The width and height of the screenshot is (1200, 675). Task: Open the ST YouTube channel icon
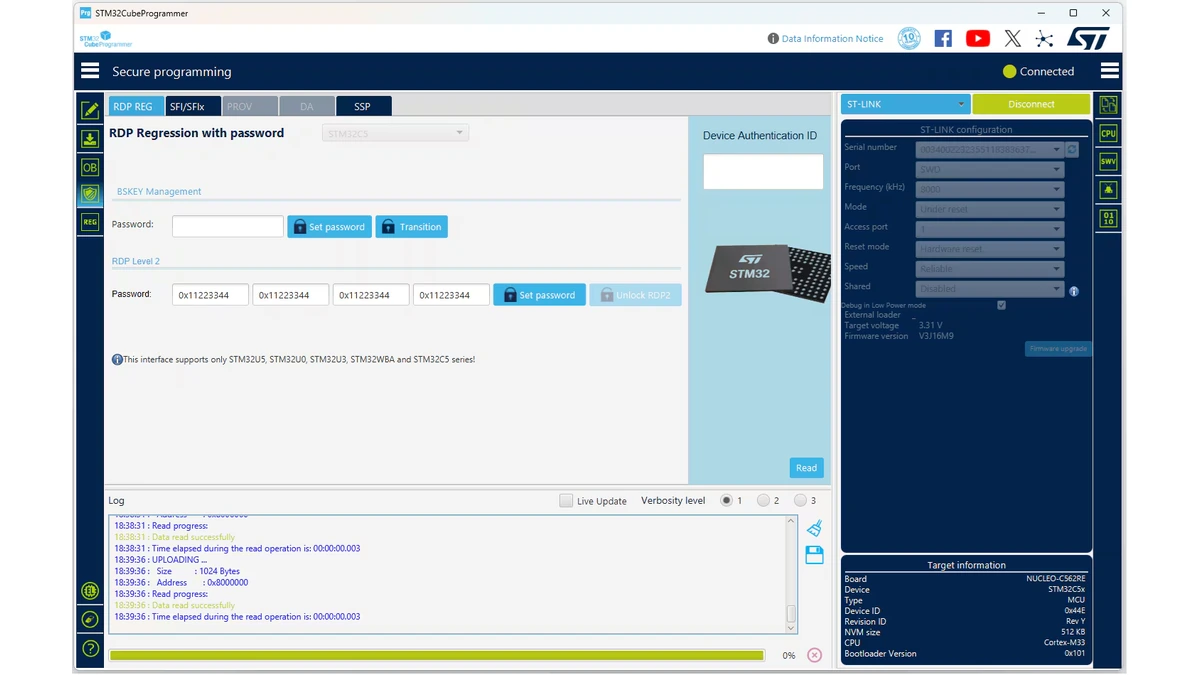pos(978,38)
